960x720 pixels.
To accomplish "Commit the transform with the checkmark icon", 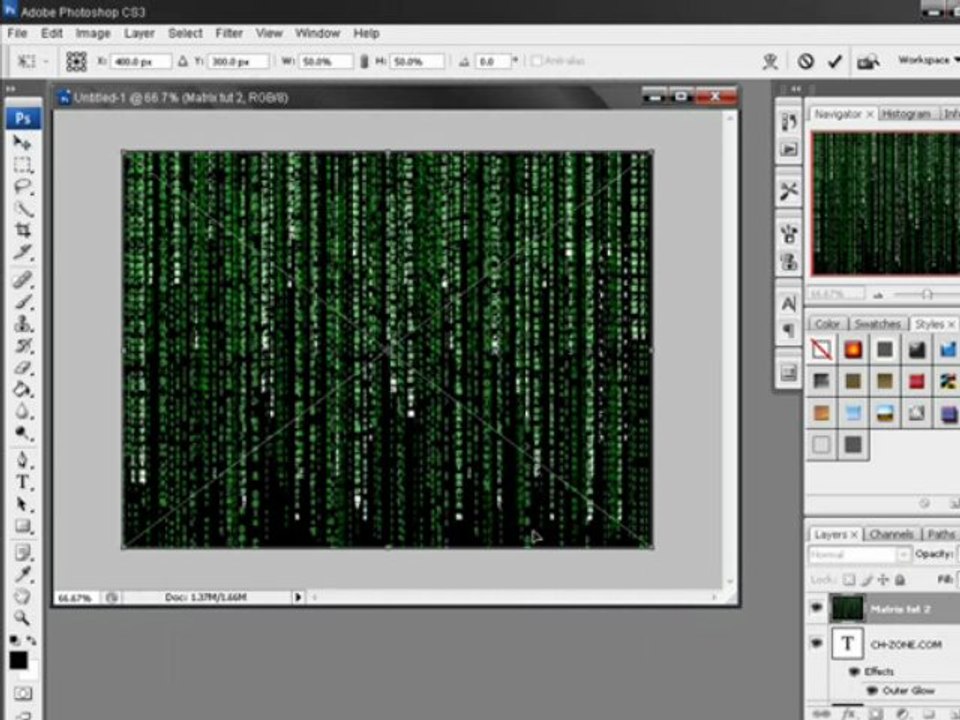I will [x=834, y=61].
